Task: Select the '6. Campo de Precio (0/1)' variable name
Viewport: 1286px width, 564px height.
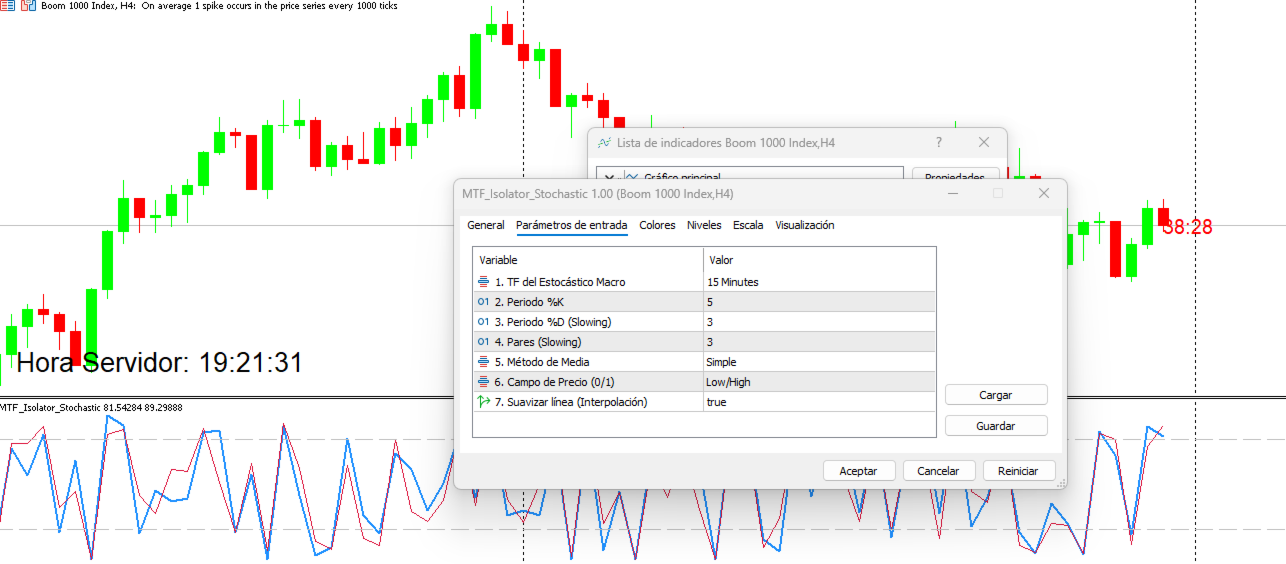Action: coord(555,382)
